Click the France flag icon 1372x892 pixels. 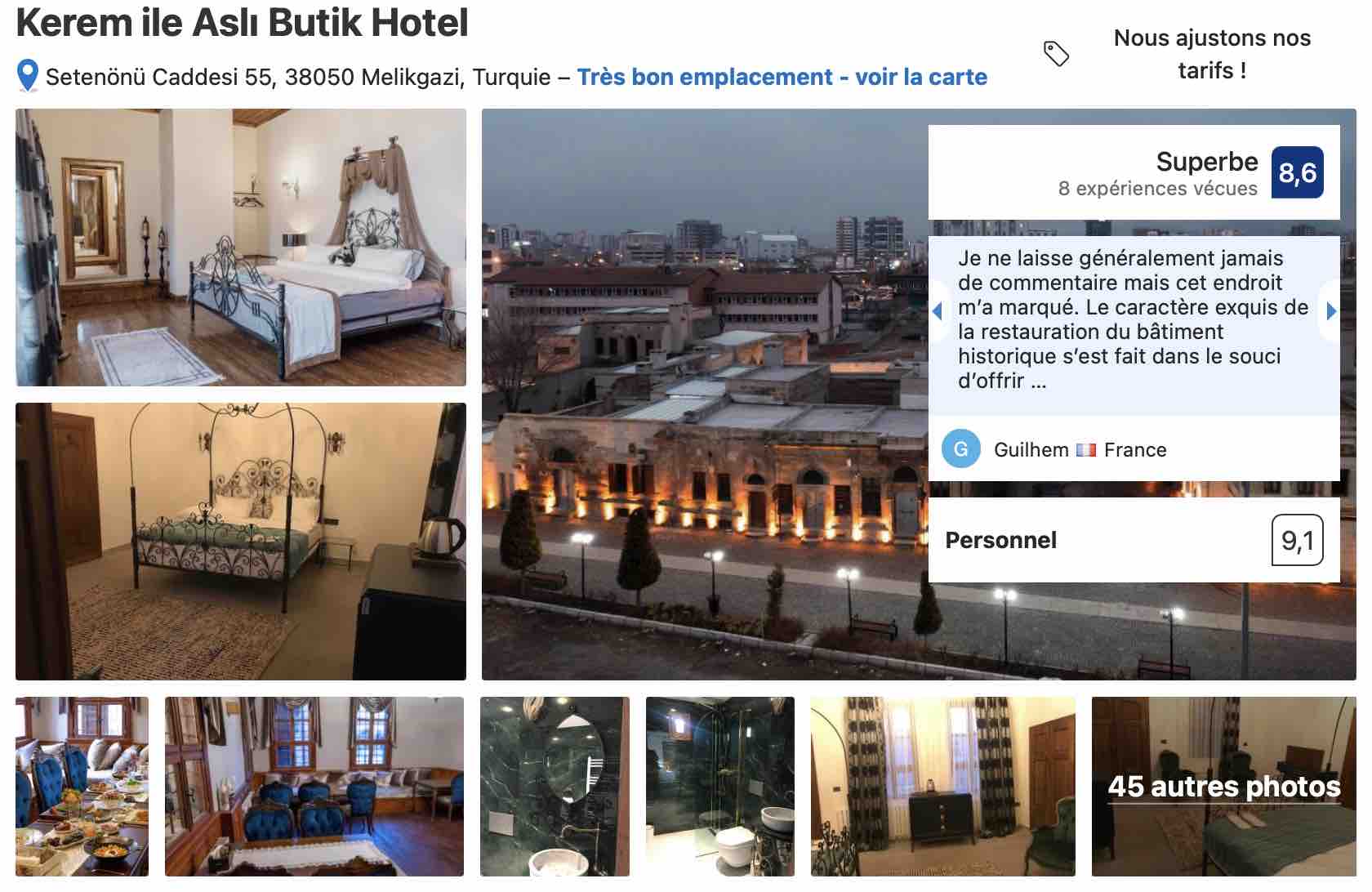click(1086, 450)
